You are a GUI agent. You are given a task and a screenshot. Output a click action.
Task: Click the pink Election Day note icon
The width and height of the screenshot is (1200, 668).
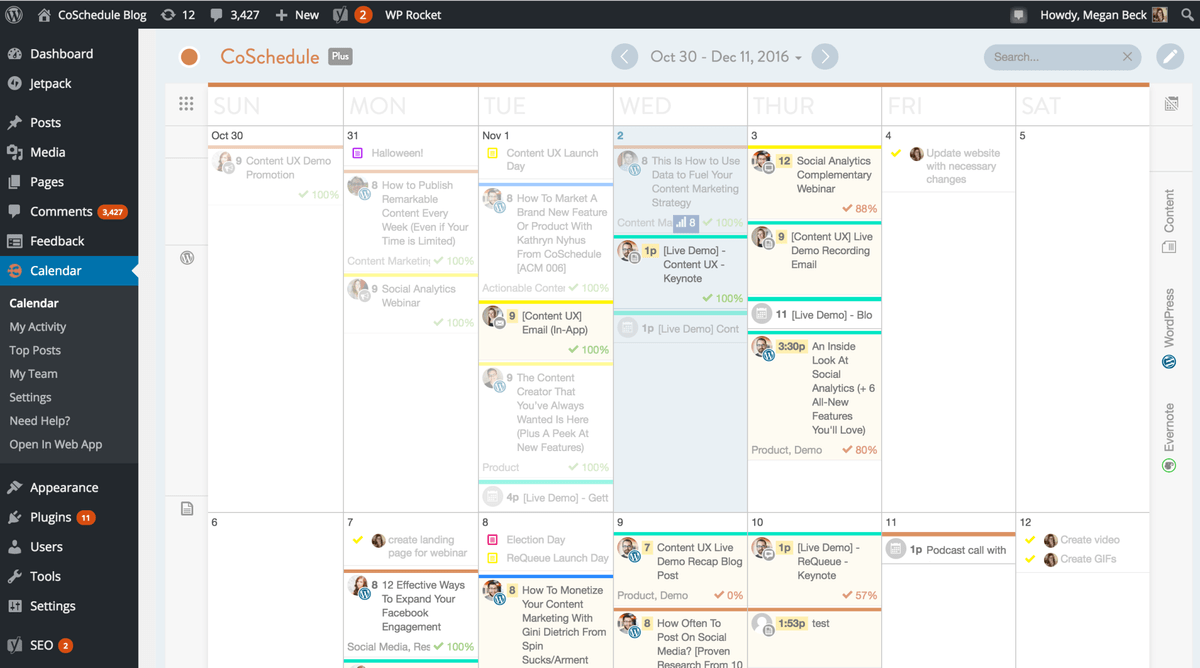coord(492,540)
